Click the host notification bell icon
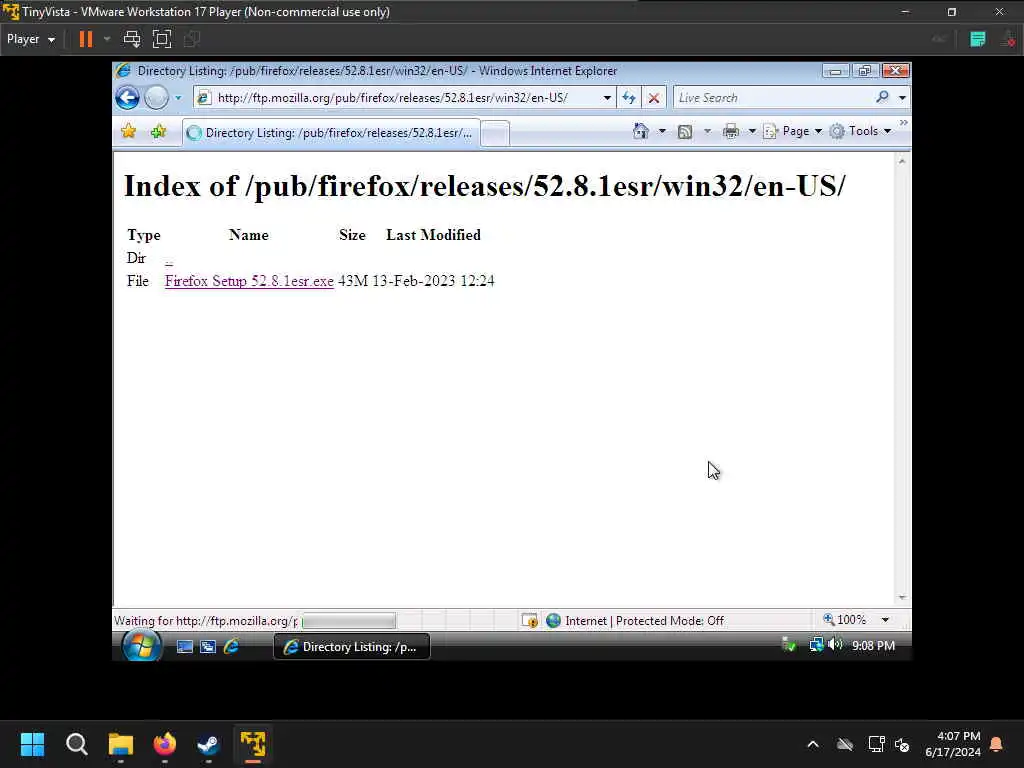1024x768 pixels. [997, 744]
